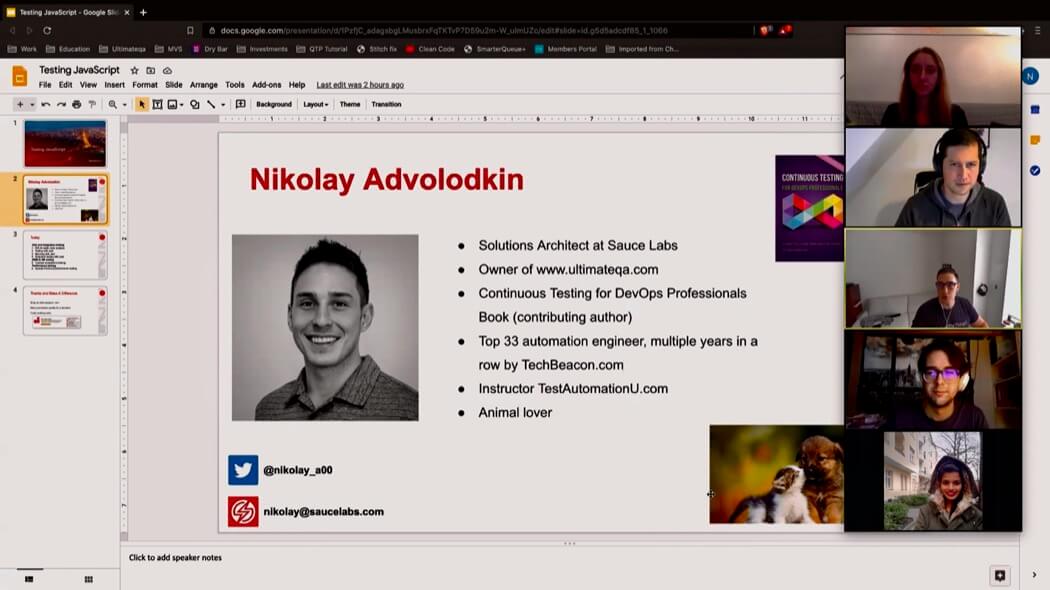Image resolution: width=1050 pixels, height=590 pixels.
Task: Click the Transition button
Action: tap(386, 104)
